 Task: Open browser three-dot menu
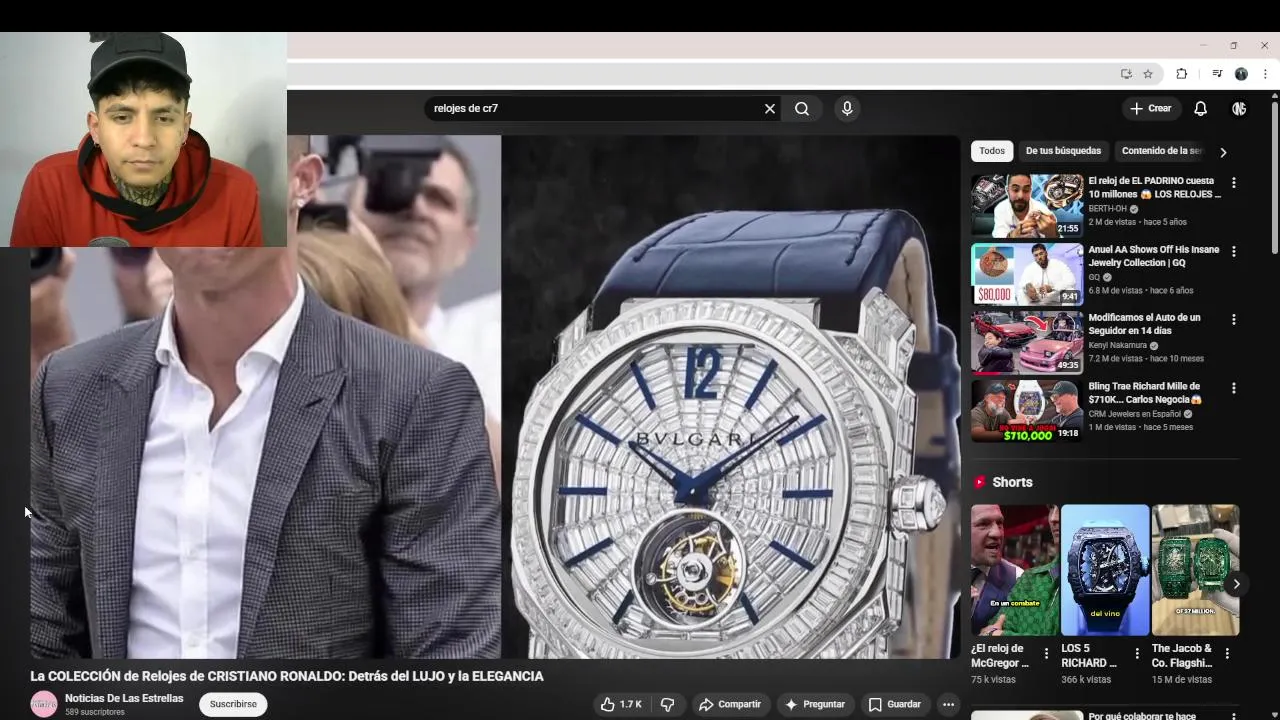[1265, 74]
